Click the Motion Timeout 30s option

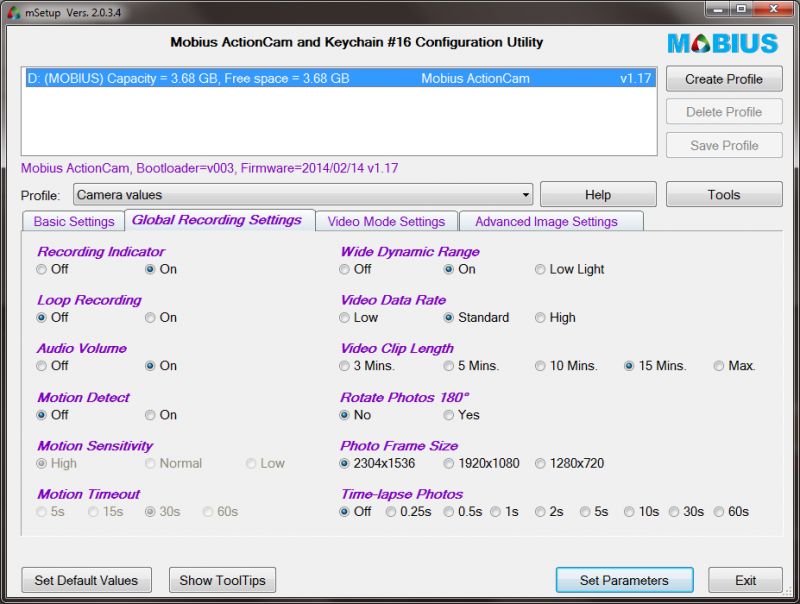click(x=163, y=512)
